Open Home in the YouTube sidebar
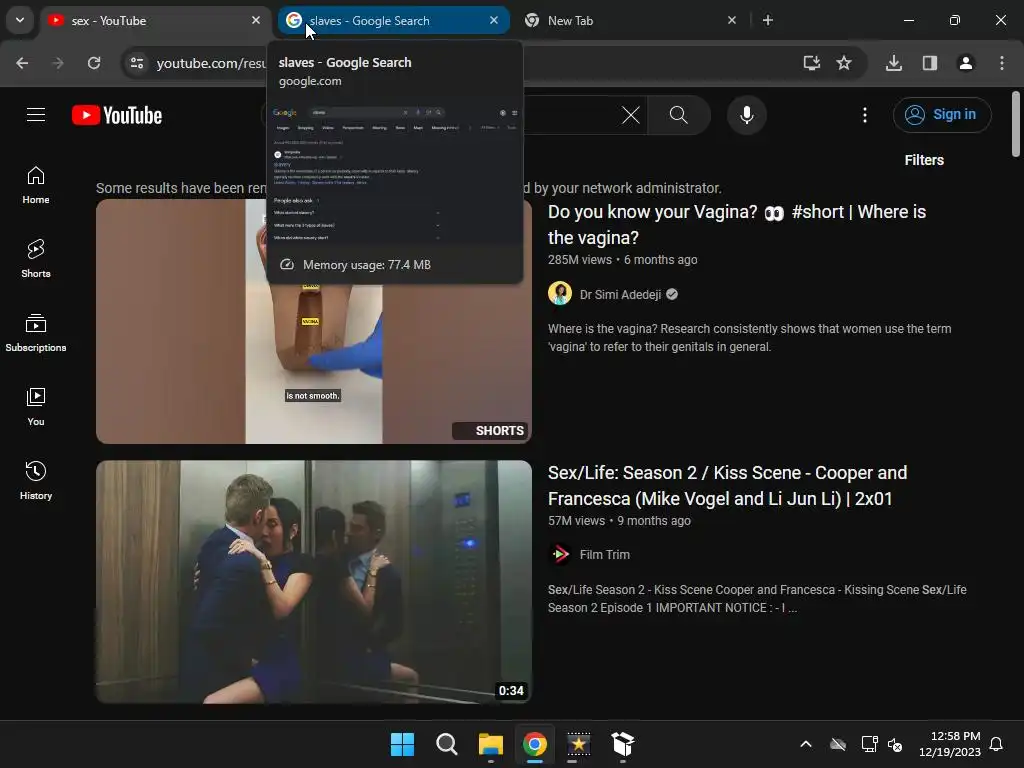Viewport: 1024px width, 768px height. (x=36, y=185)
